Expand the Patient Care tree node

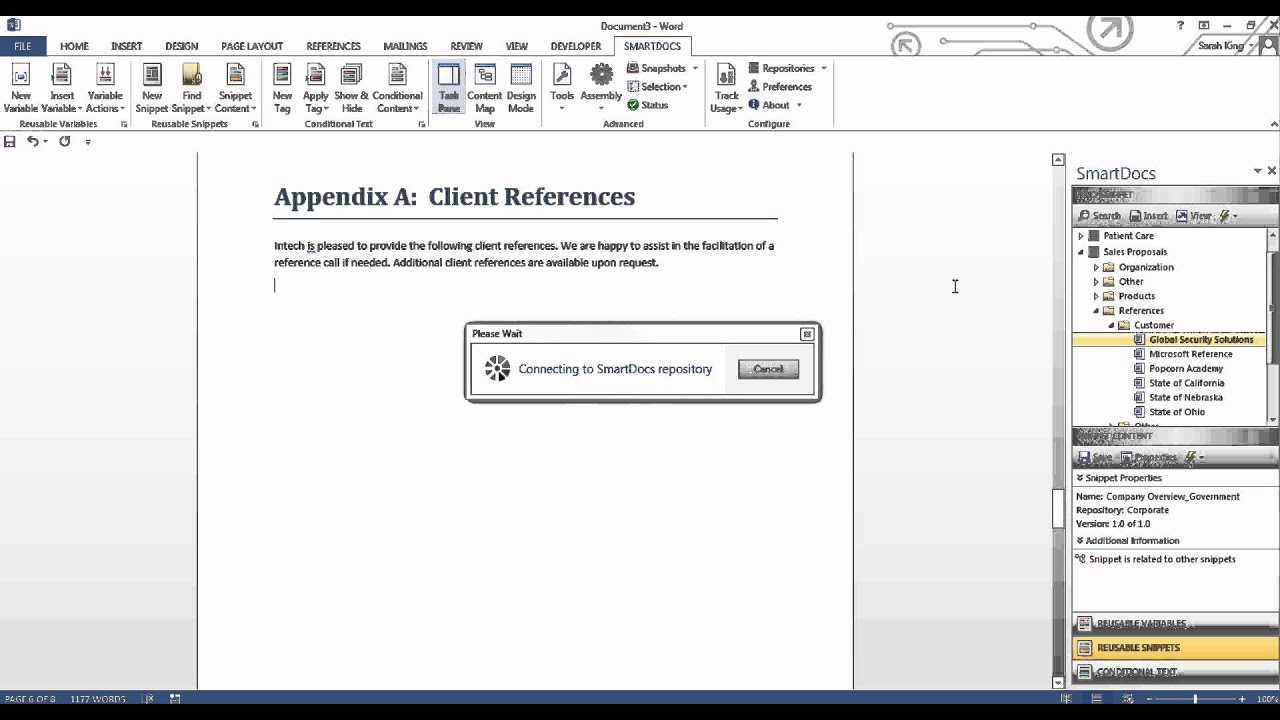[x=1081, y=236]
